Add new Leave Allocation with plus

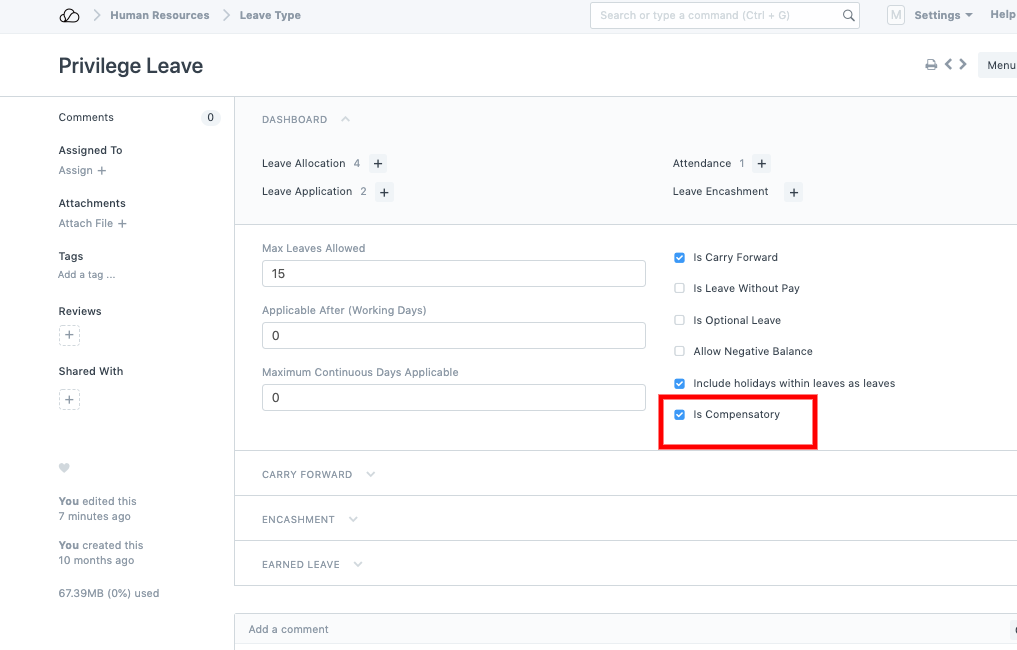tap(378, 164)
